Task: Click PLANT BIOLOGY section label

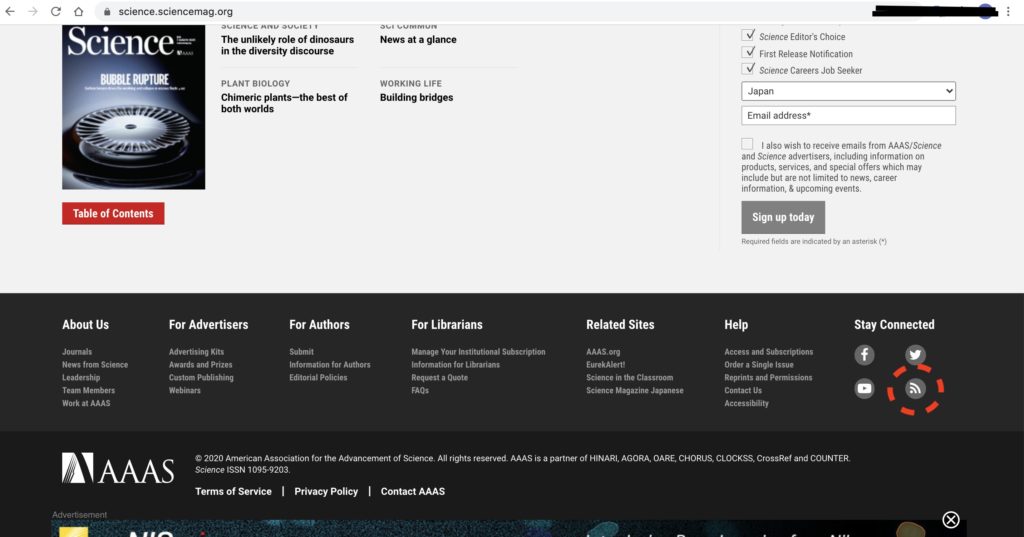Action: coord(255,84)
